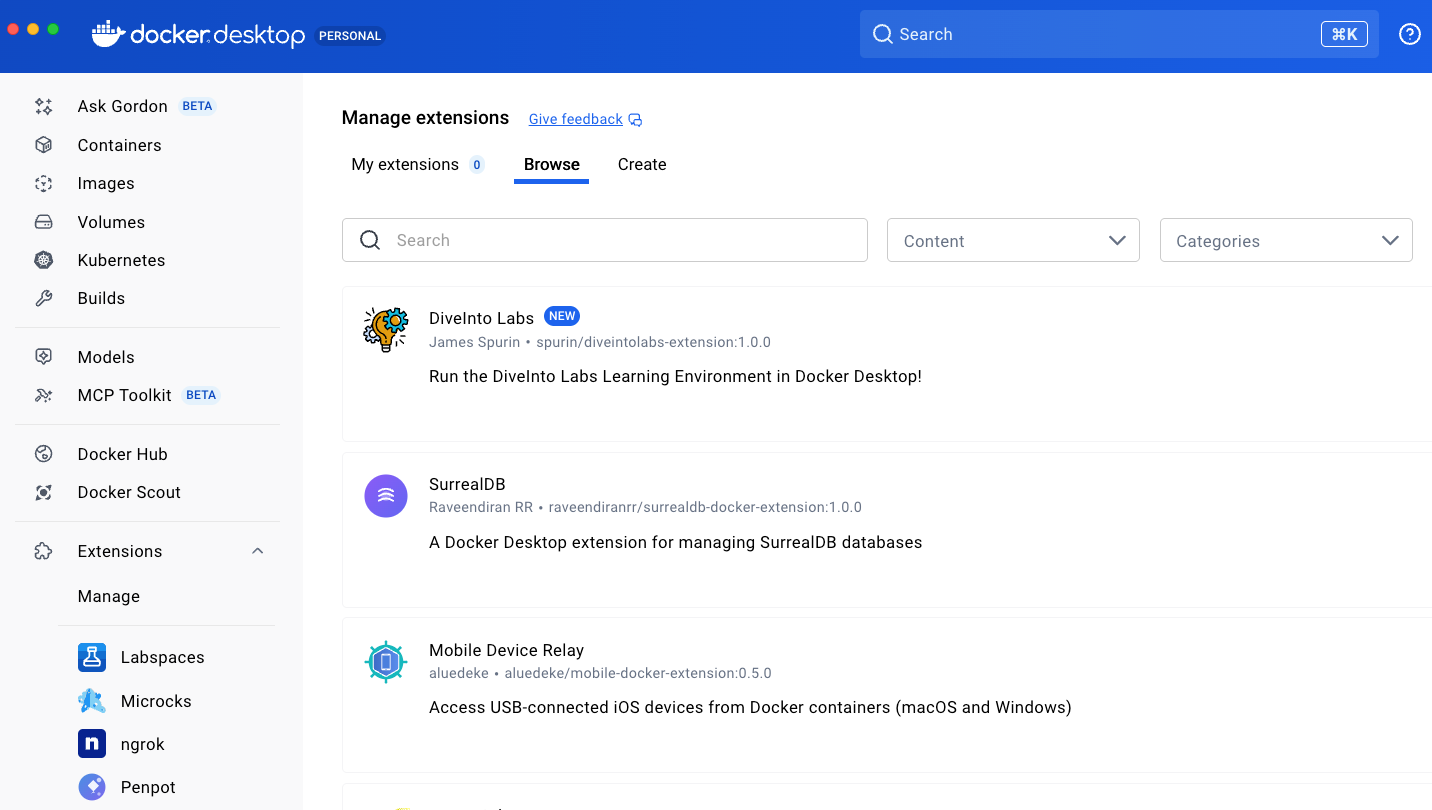Collapse the Extensions sidebar group

pos(257,550)
